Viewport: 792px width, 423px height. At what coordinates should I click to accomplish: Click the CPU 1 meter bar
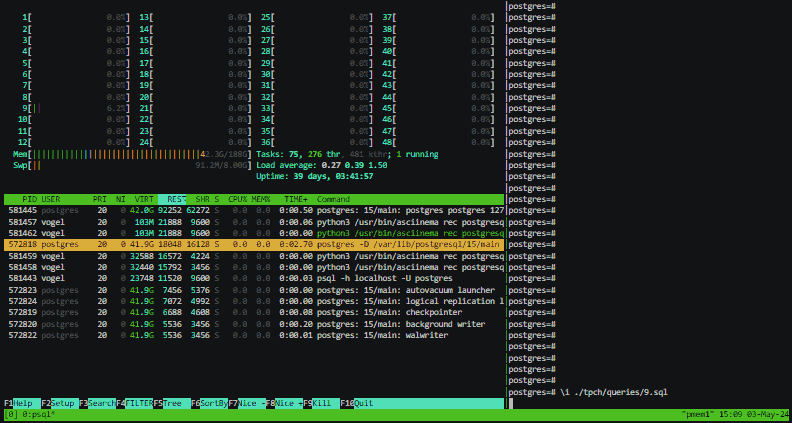[76, 17]
